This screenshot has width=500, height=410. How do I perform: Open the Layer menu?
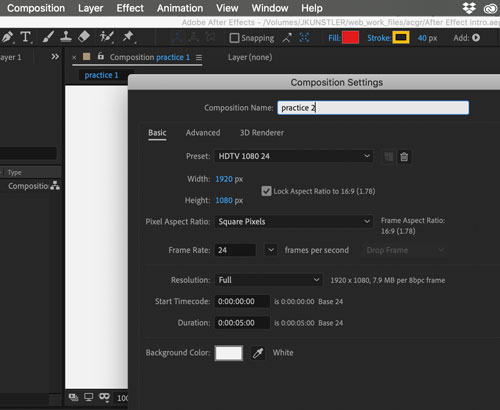pyautogui.click(x=90, y=8)
